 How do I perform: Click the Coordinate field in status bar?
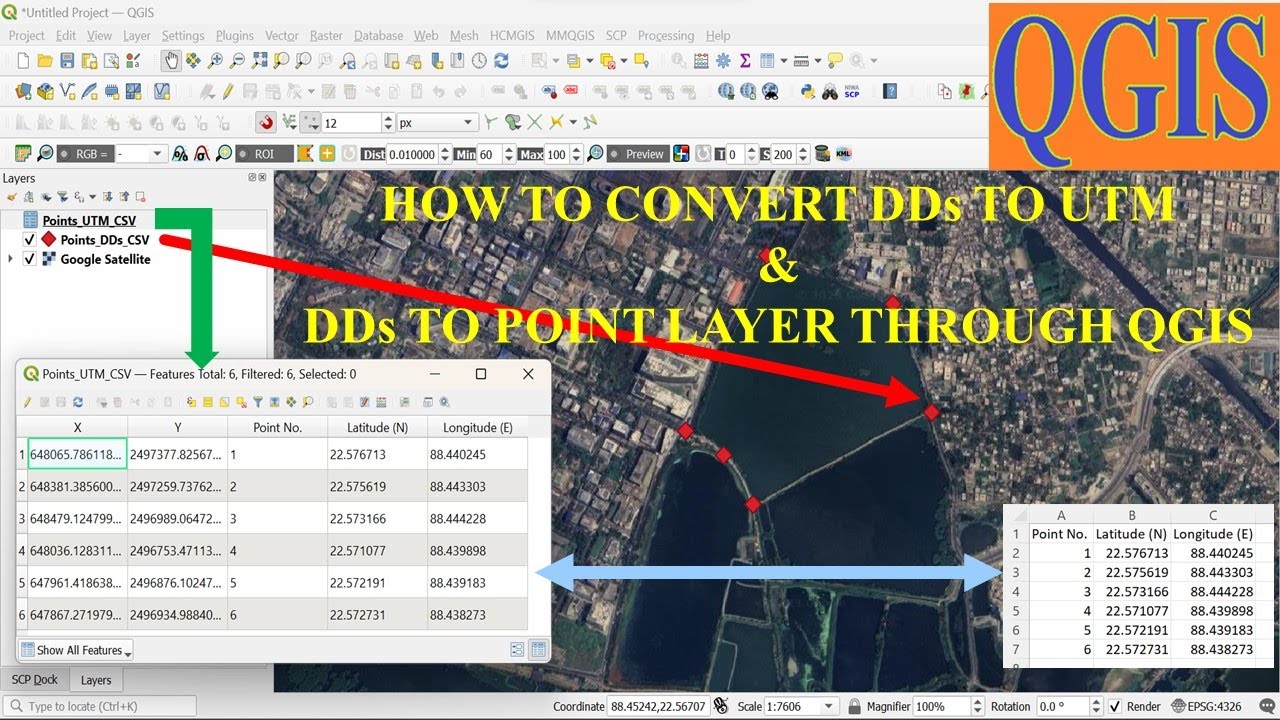pos(659,706)
